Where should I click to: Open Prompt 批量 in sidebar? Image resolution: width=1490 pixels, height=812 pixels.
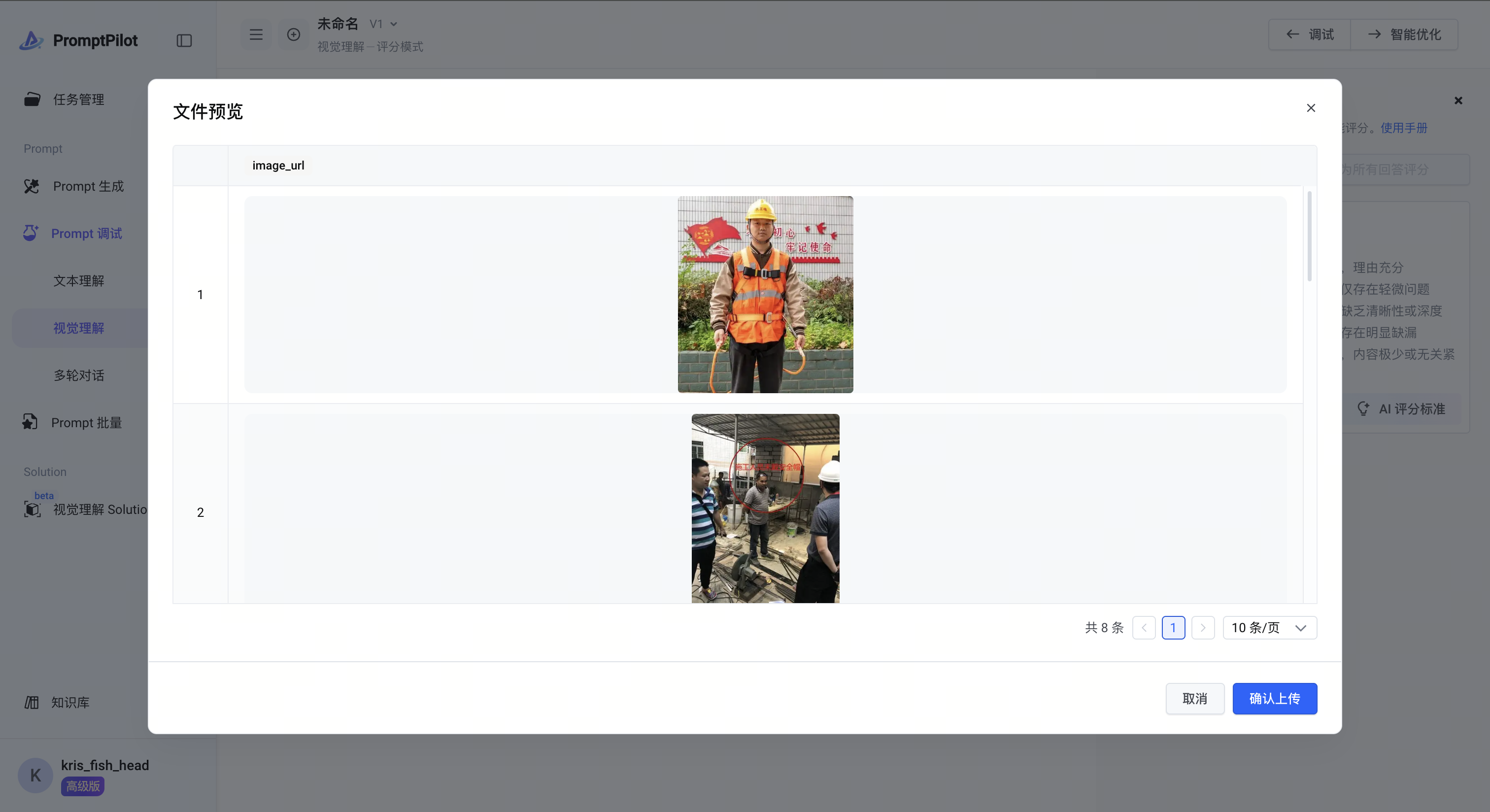86,423
